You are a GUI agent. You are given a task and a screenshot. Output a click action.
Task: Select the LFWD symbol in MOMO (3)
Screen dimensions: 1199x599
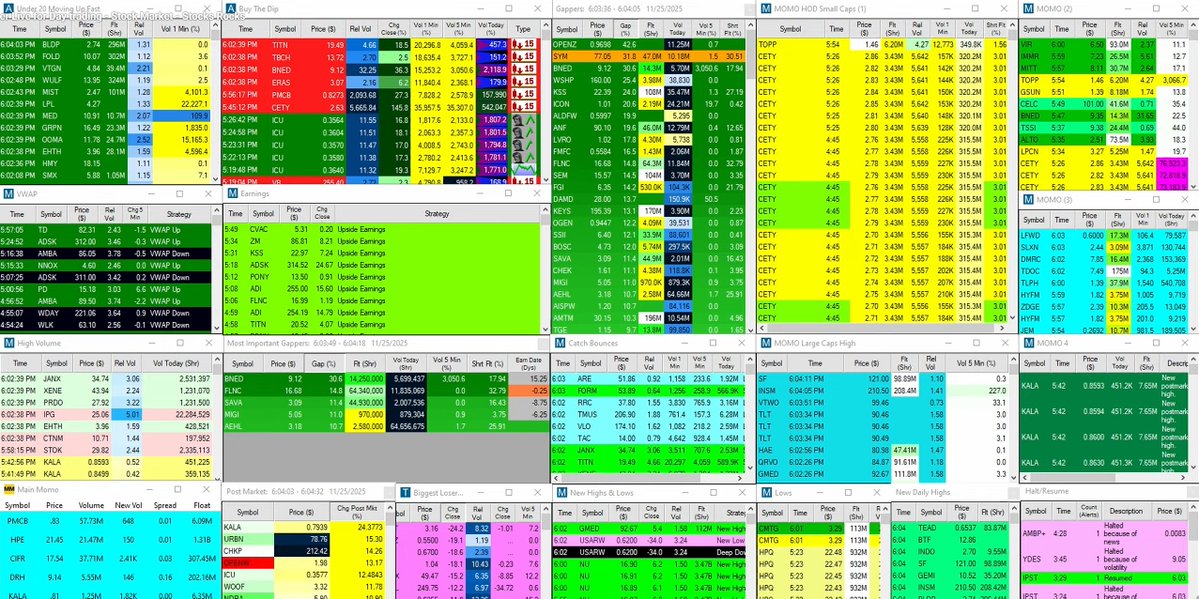(x=1031, y=237)
